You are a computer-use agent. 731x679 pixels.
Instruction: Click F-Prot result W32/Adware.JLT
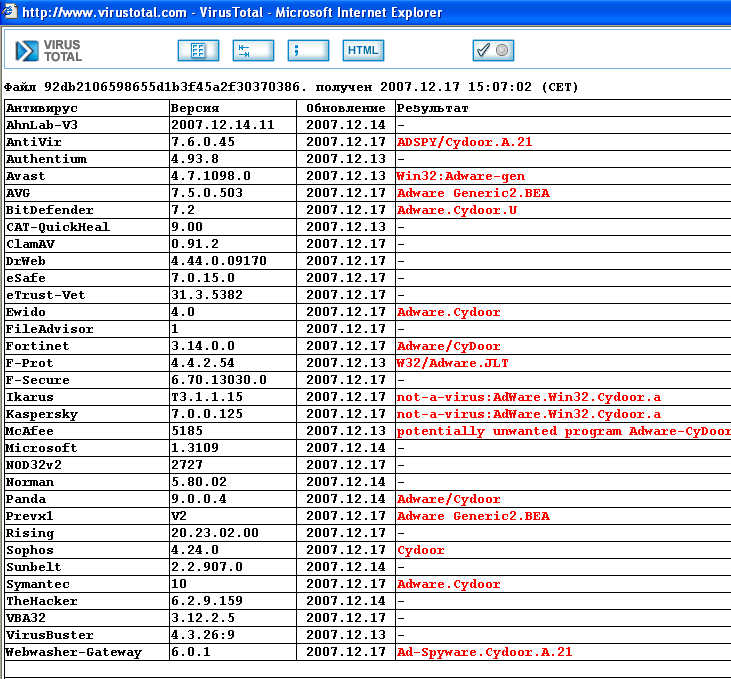452,363
